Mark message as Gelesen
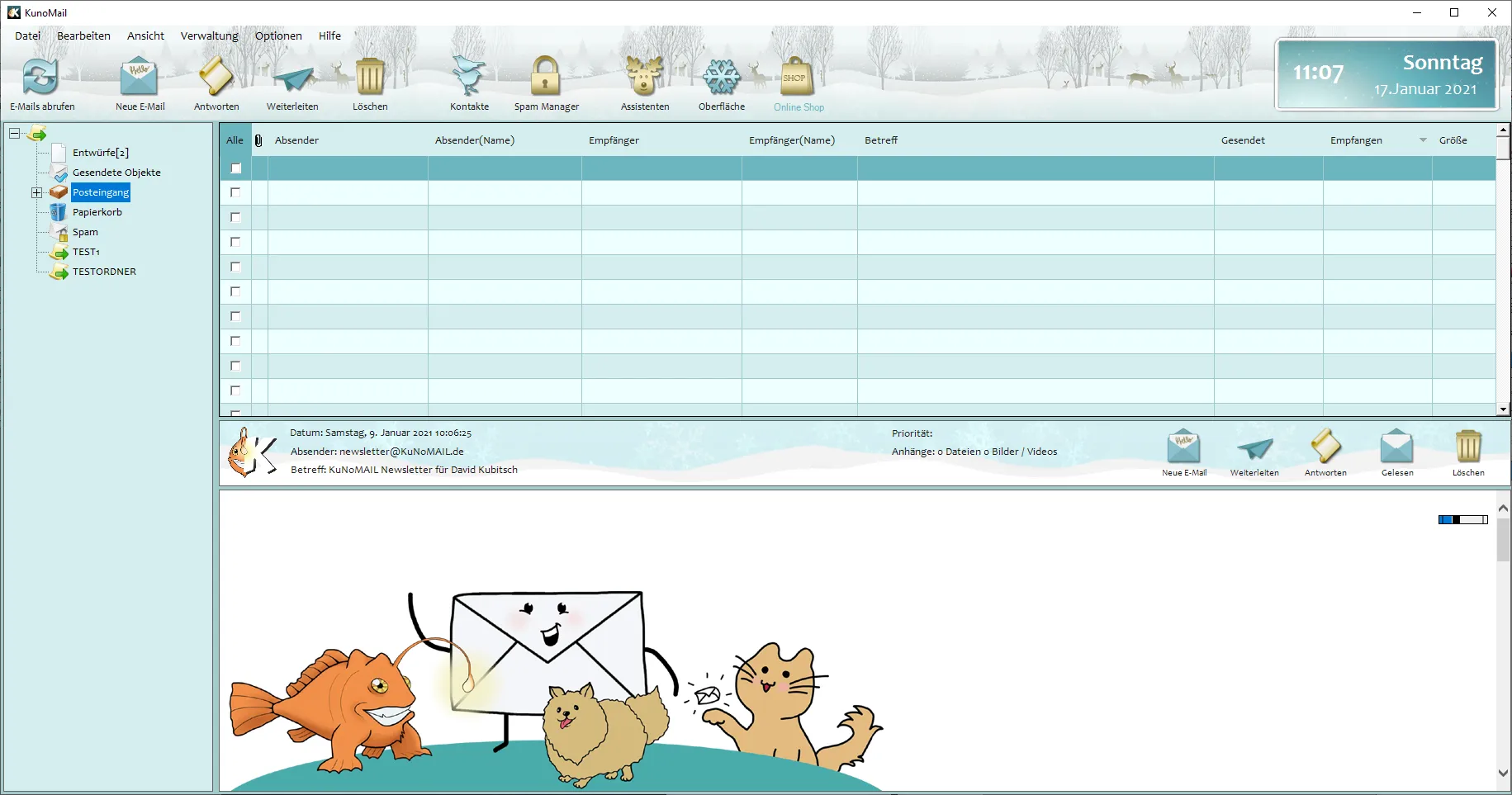The height and width of the screenshot is (795, 1512). [1396, 447]
